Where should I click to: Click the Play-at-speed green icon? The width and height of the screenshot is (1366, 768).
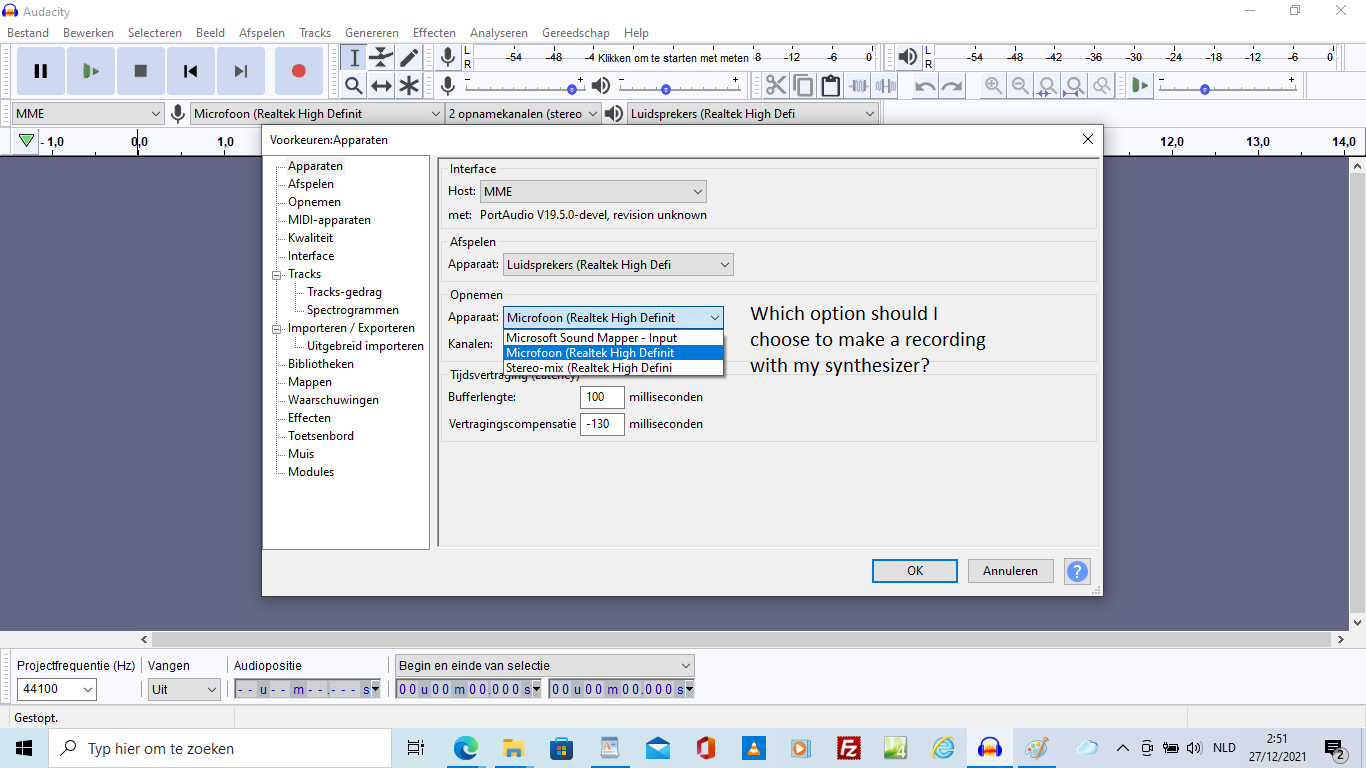point(1140,85)
